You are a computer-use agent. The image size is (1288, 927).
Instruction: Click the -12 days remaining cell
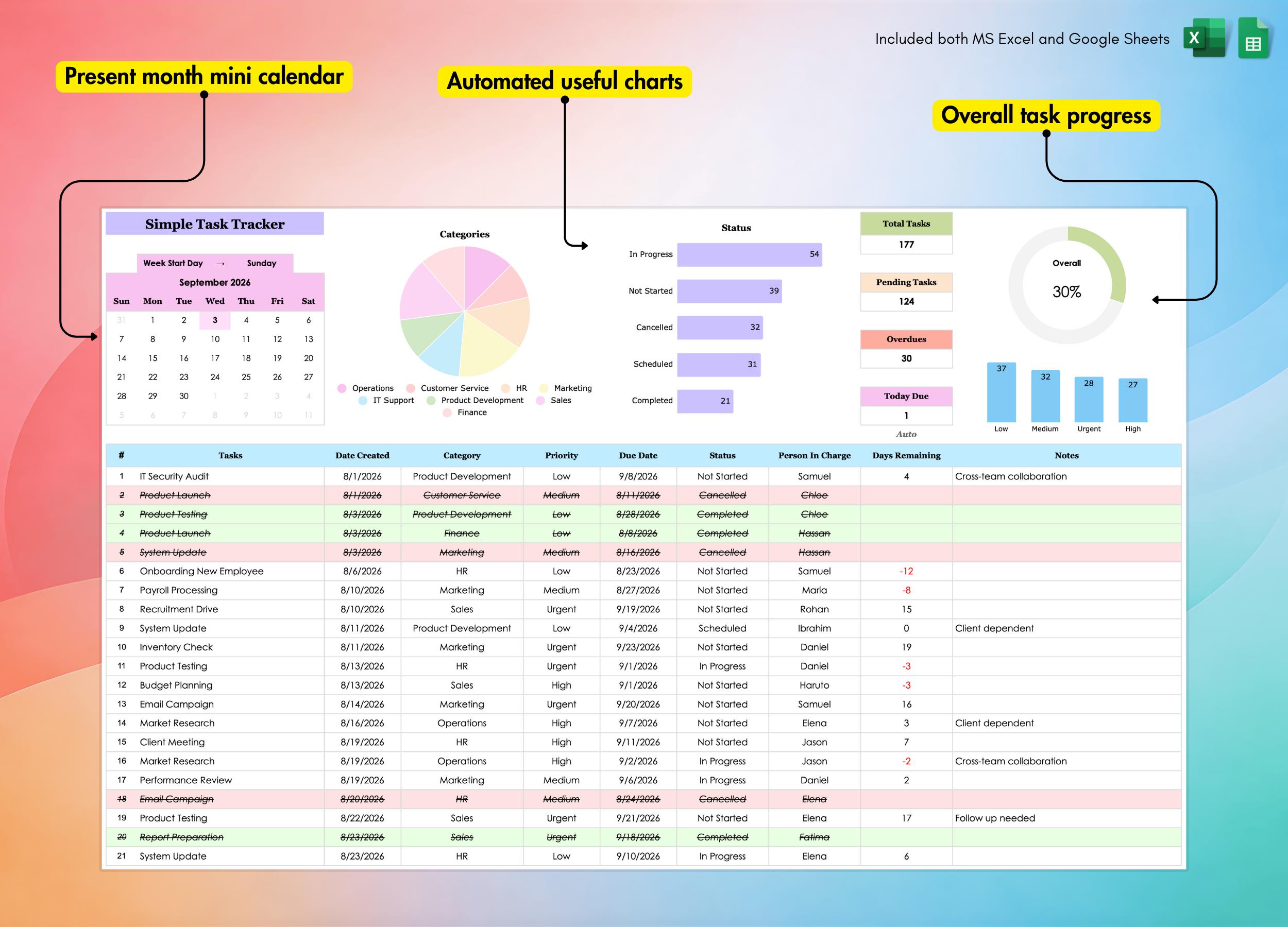point(906,571)
